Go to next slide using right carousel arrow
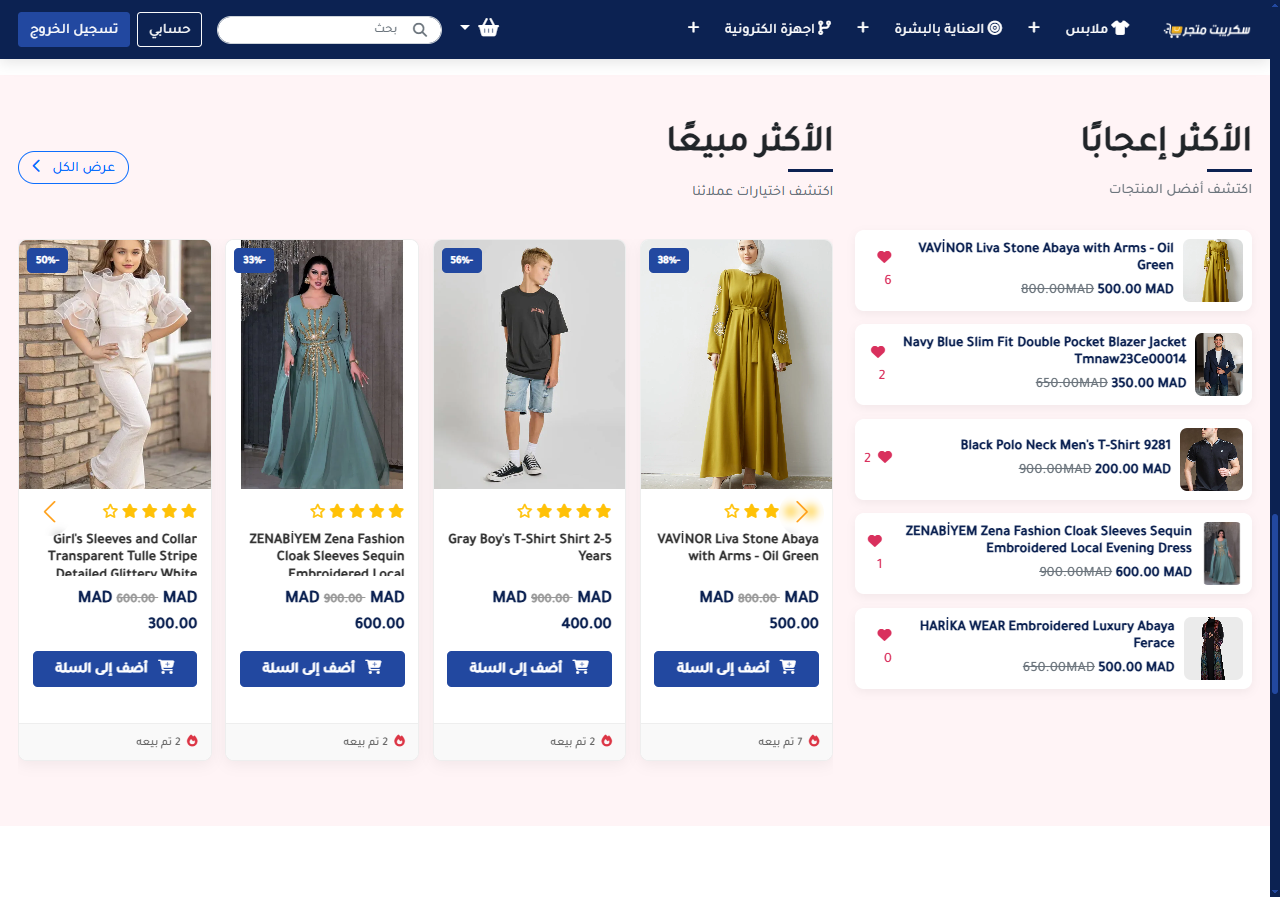Viewport: 1280px width, 897px height. tap(801, 512)
